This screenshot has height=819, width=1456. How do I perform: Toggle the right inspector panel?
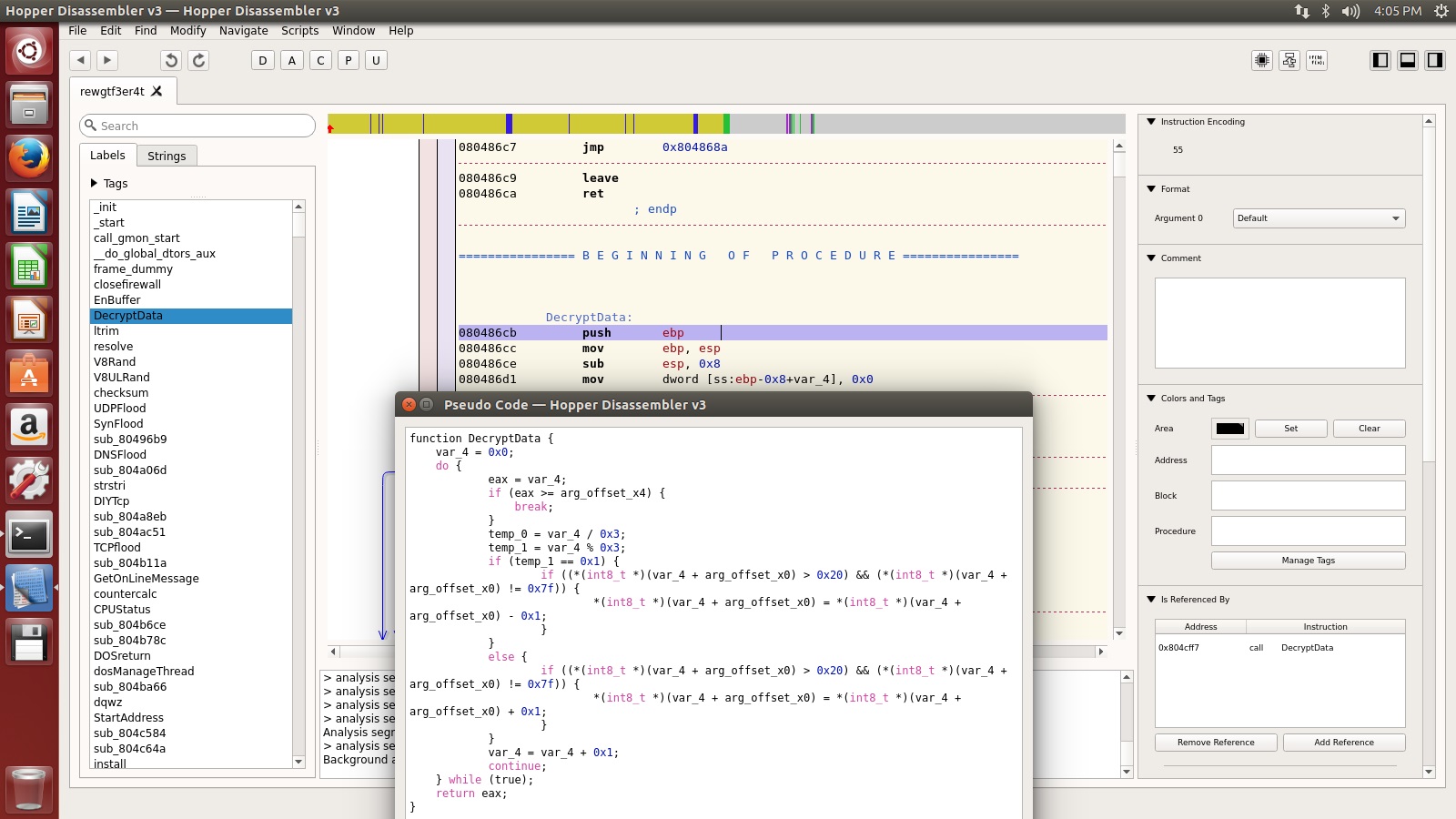click(1435, 60)
